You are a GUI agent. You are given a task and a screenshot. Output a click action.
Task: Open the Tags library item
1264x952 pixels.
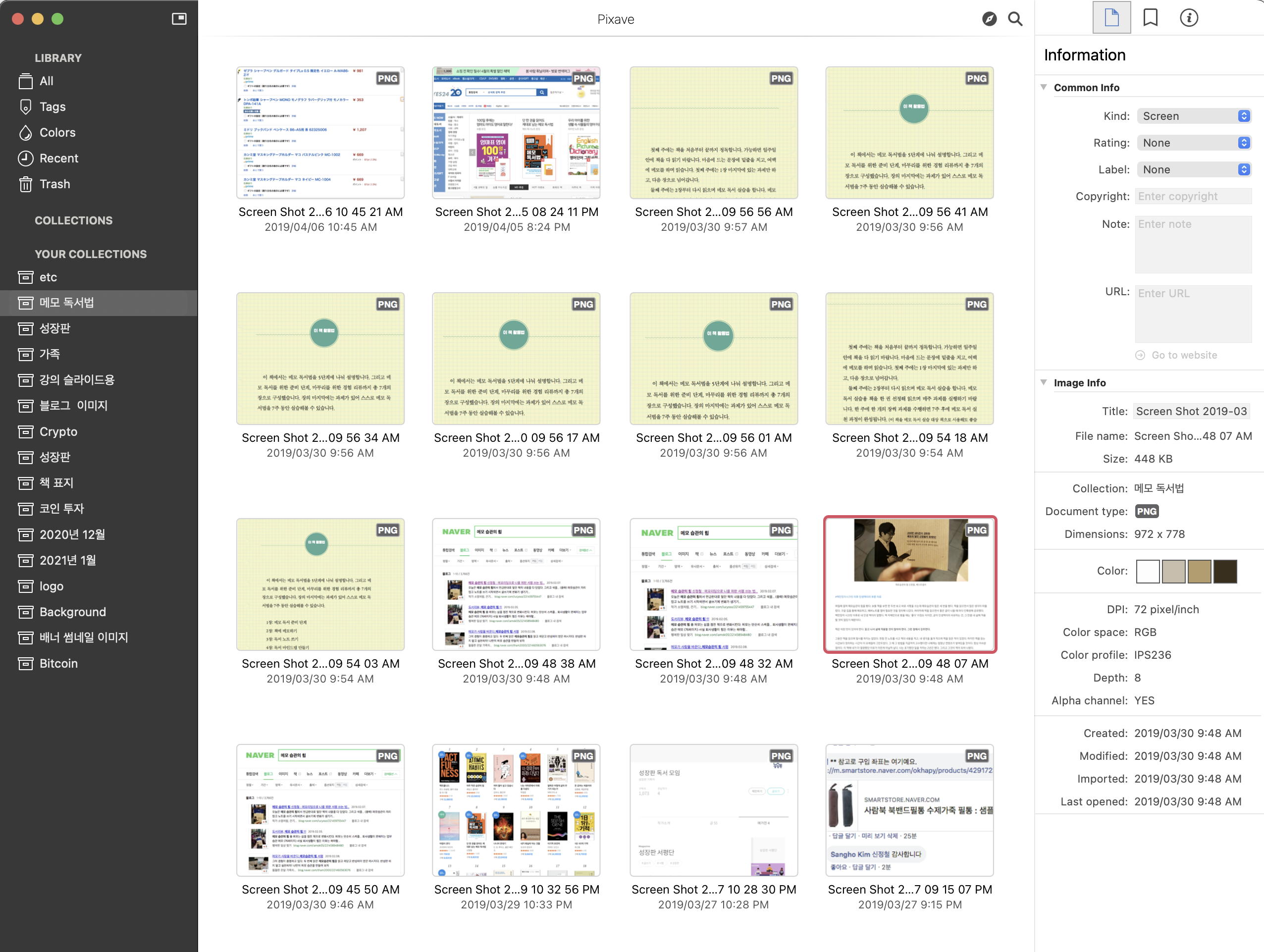click(52, 107)
